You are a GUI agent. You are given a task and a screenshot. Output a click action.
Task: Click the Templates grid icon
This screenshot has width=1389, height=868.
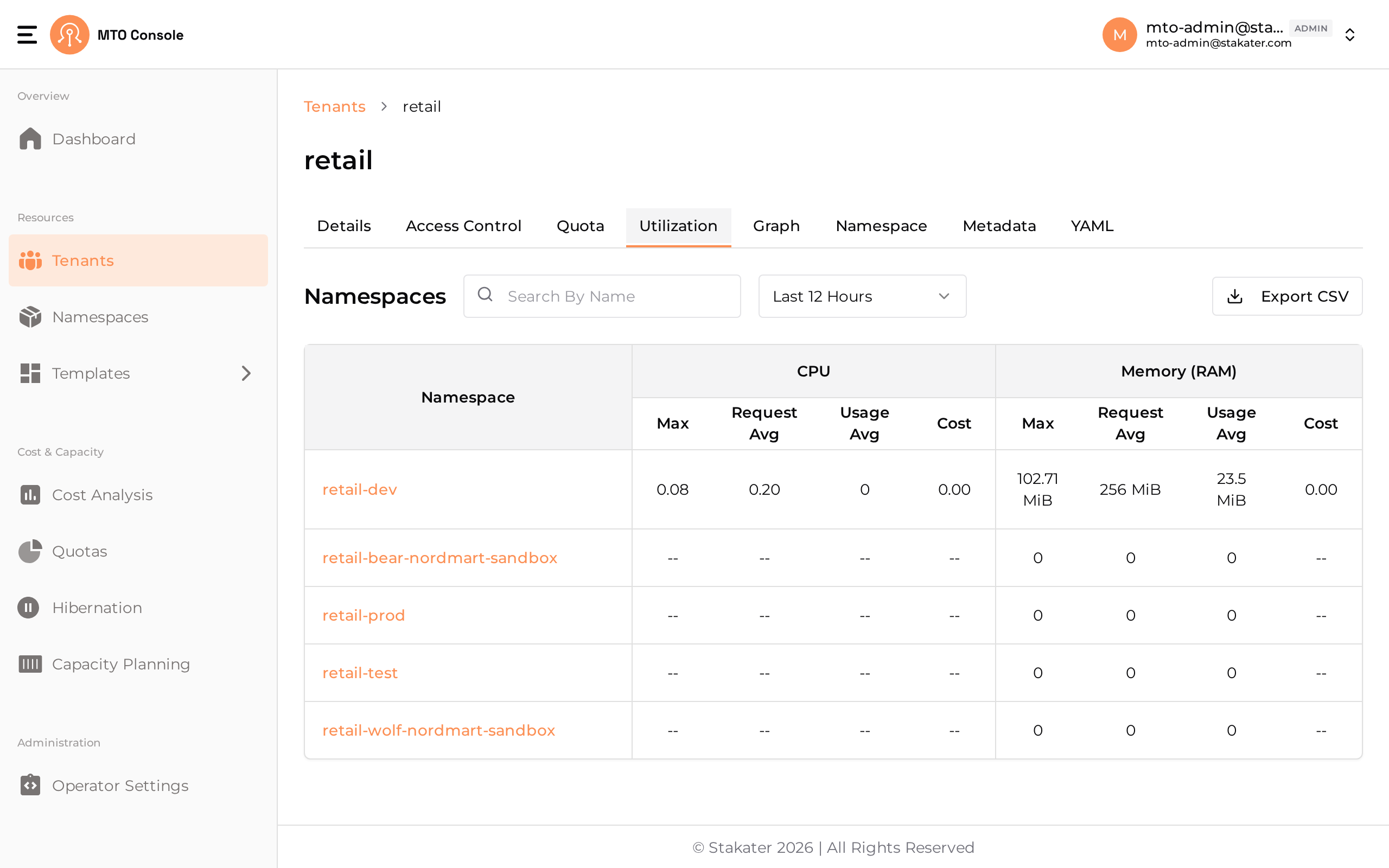(x=30, y=373)
